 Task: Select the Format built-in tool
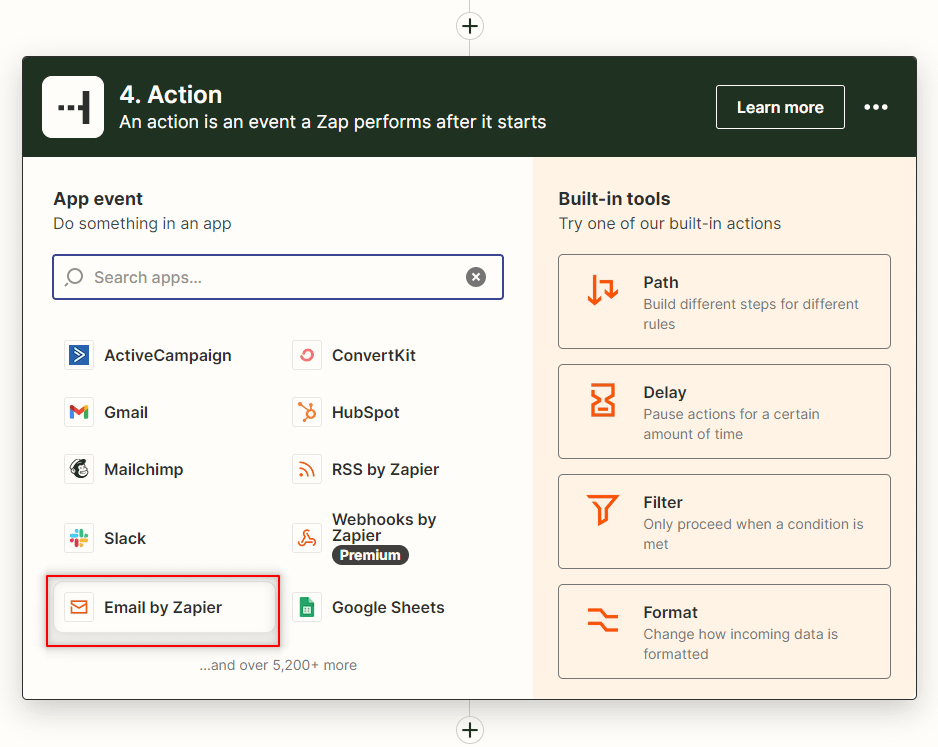724,631
